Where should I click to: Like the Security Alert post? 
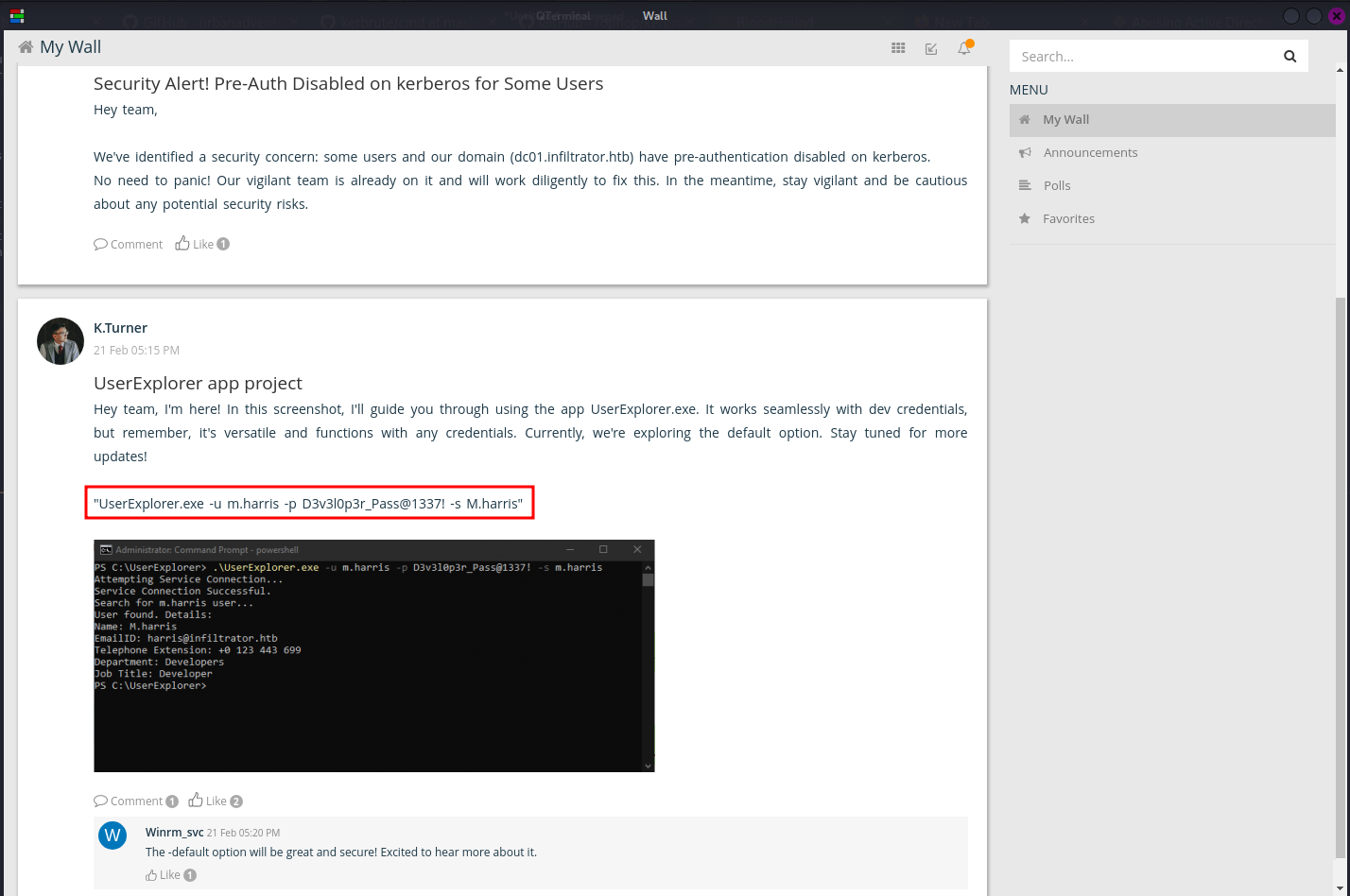(x=195, y=245)
